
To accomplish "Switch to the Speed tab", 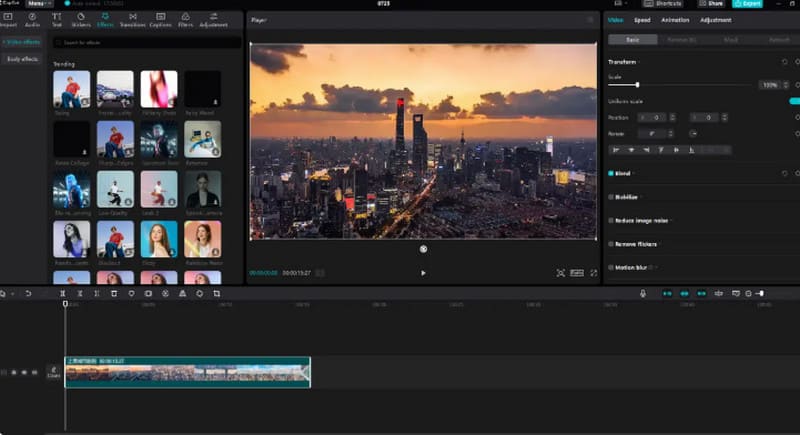I will [642, 20].
